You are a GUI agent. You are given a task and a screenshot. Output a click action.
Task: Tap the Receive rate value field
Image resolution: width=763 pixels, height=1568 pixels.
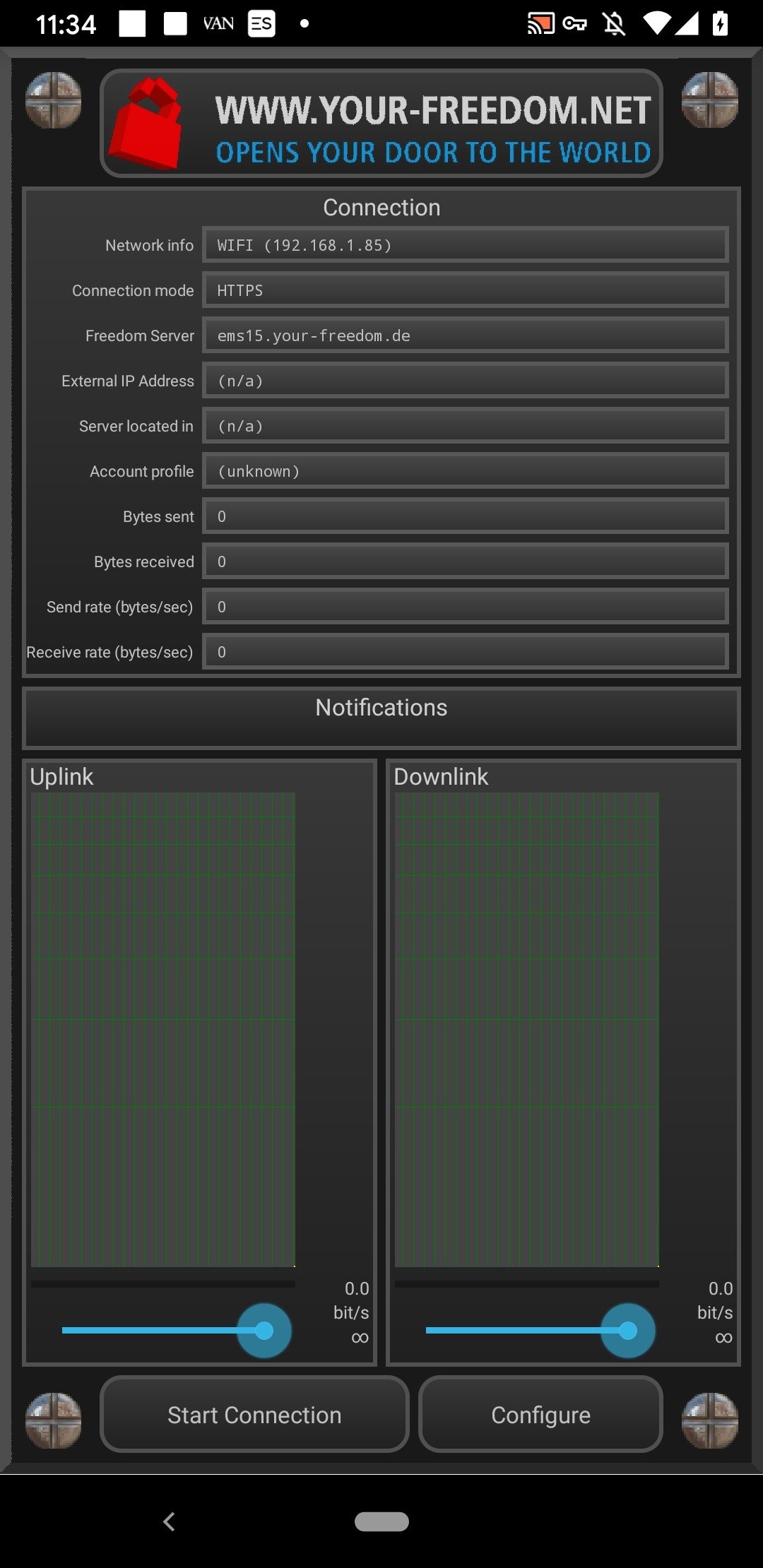(x=466, y=652)
